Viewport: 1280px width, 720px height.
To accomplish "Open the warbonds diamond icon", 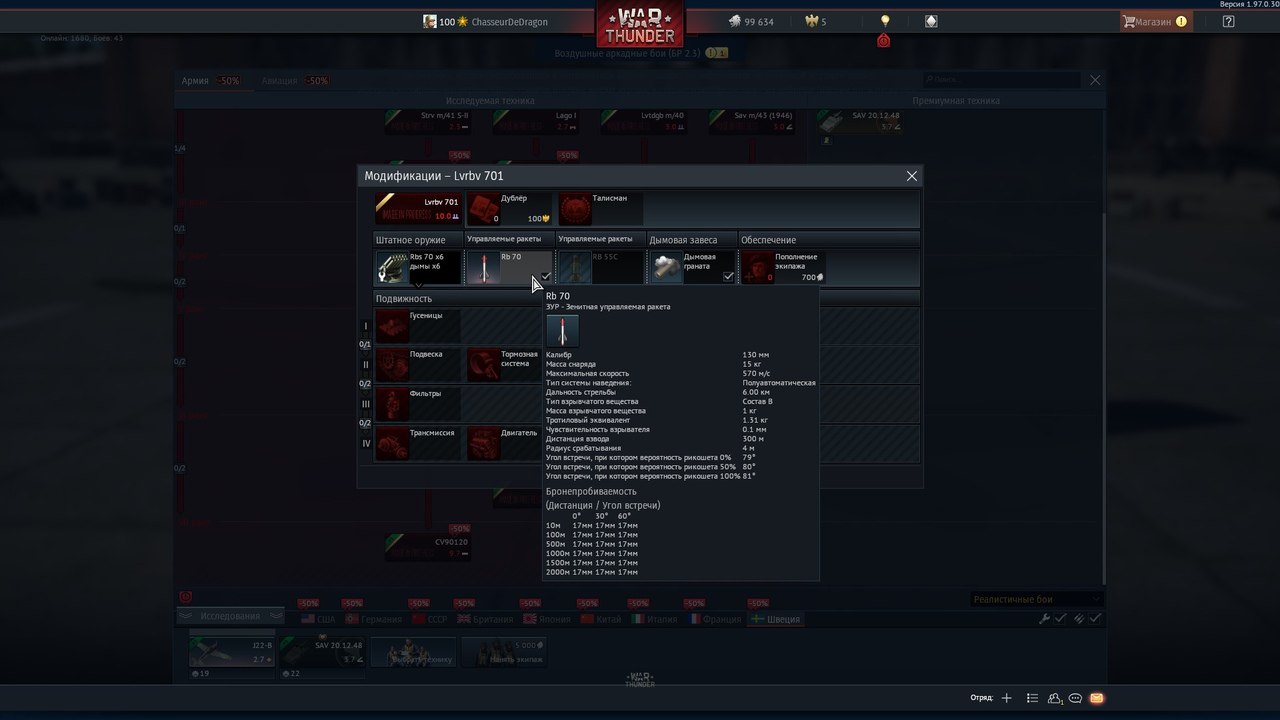I will tap(931, 21).
